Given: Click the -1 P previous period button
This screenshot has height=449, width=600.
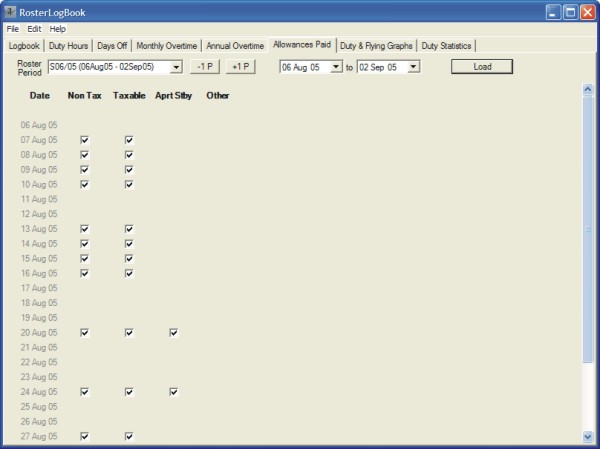Looking at the screenshot, I should pyautogui.click(x=205, y=67).
